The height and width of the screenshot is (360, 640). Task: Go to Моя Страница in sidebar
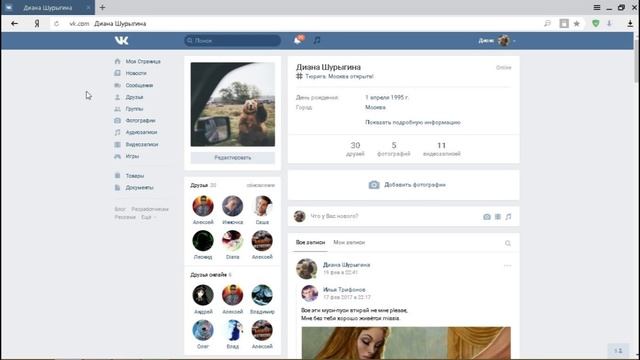(x=143, y=61)
